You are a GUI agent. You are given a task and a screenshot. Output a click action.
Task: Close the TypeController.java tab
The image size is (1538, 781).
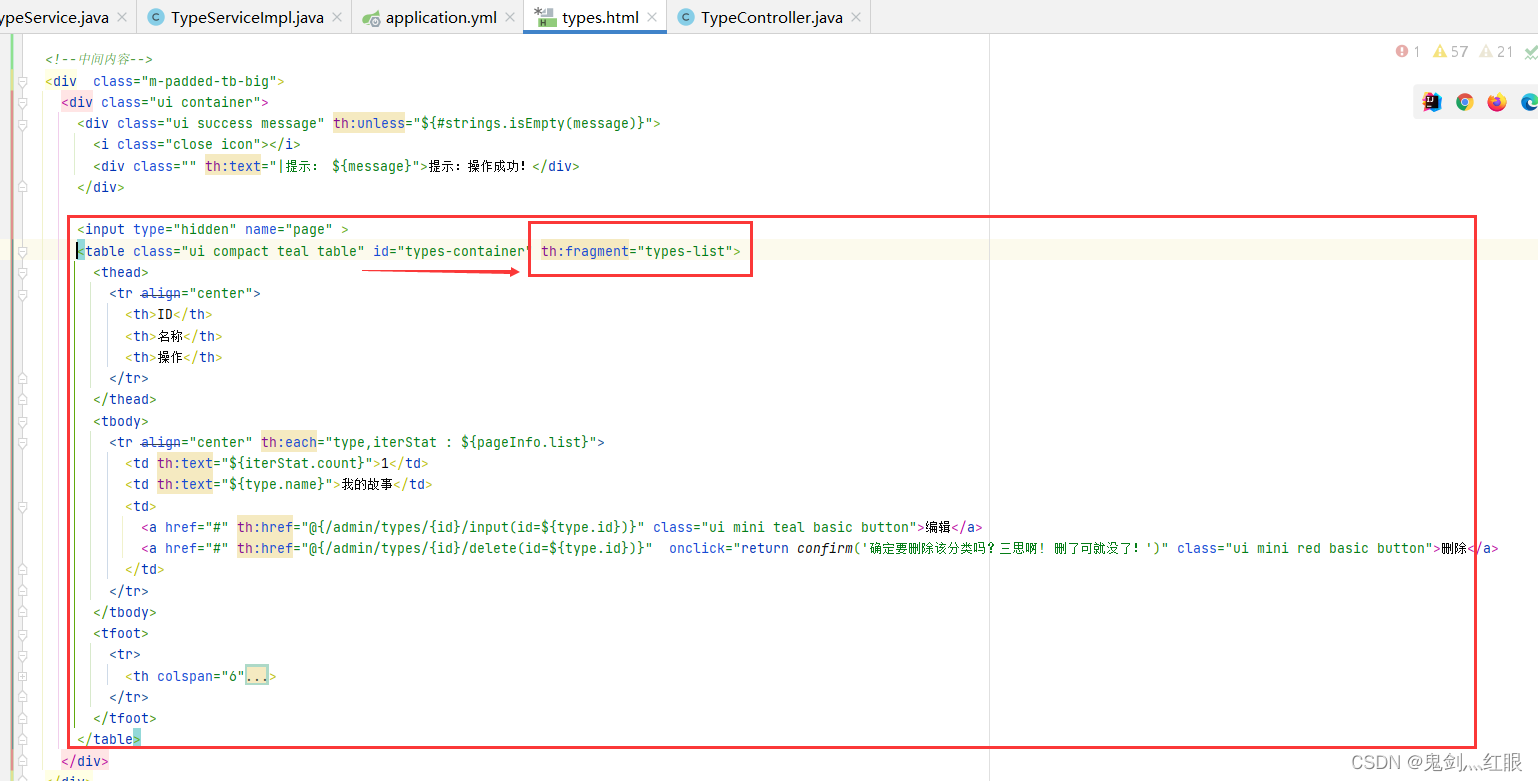click(856, 17)
